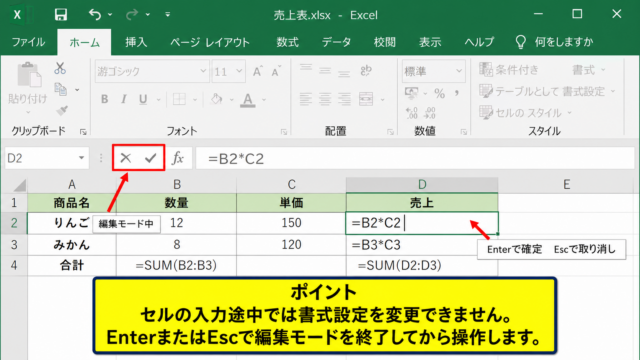Open 条件付き書式 conditional formatting

point(542,70)
